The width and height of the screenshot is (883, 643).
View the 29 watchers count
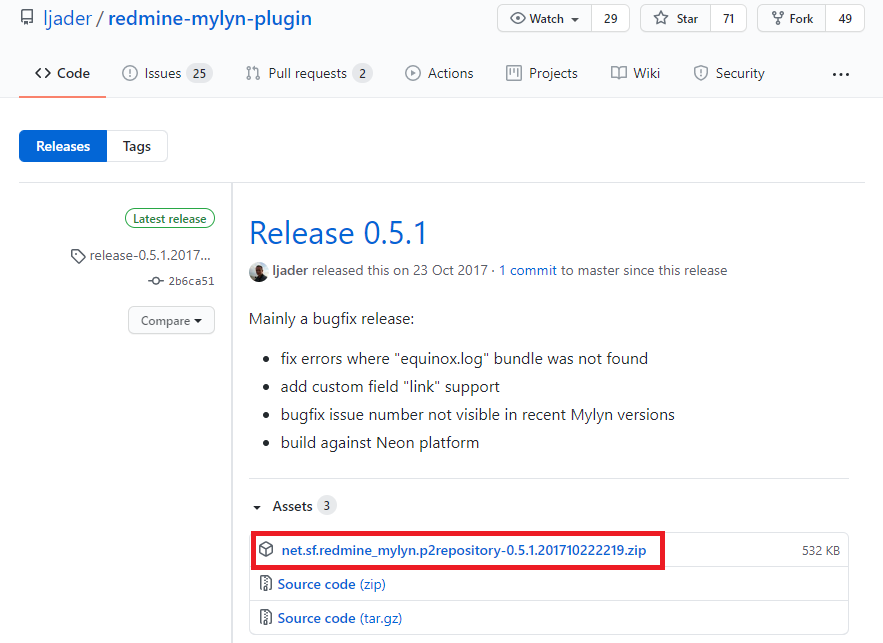[610, 19]
